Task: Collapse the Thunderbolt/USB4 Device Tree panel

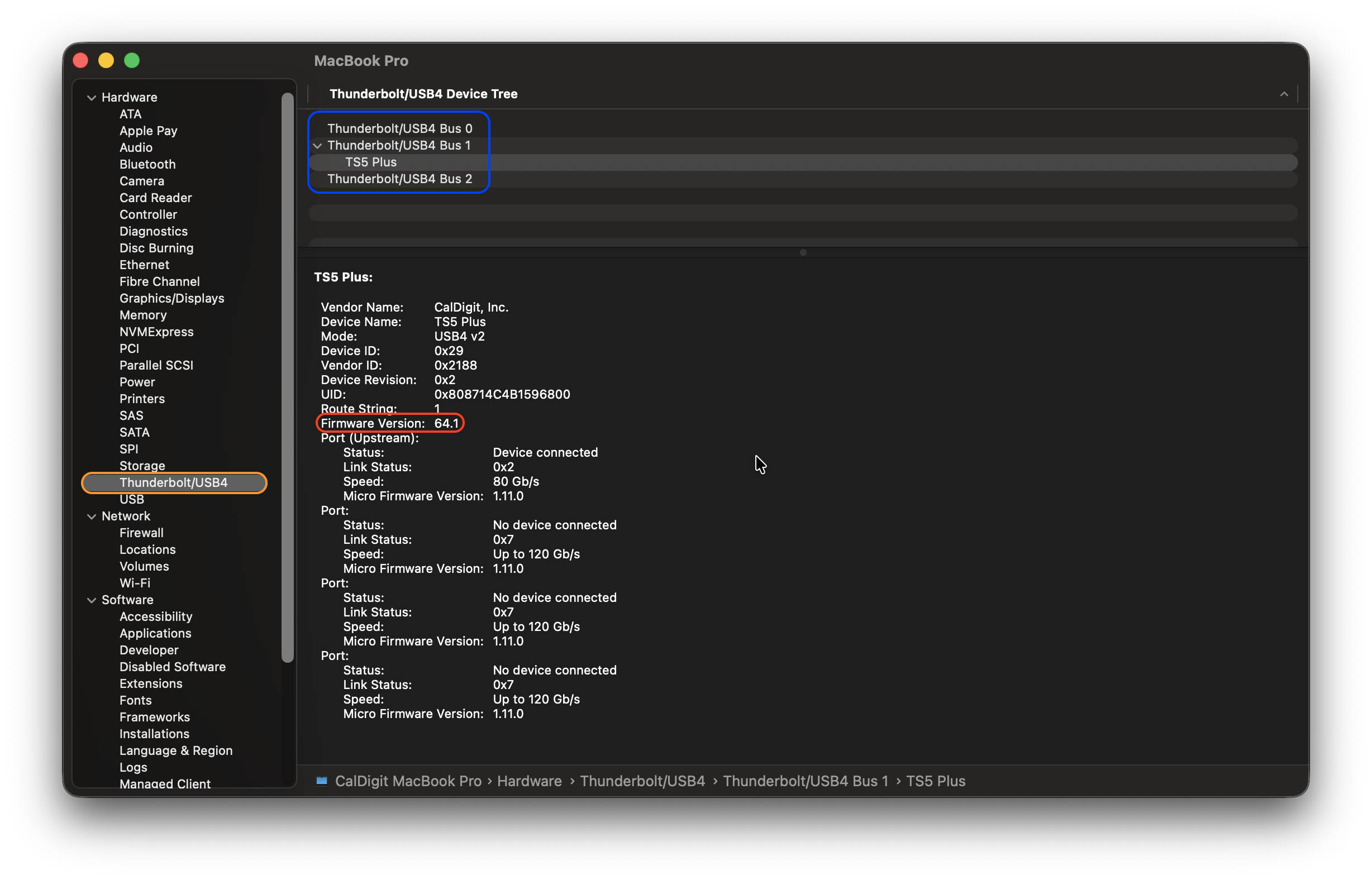Action: click(1284, 94)
